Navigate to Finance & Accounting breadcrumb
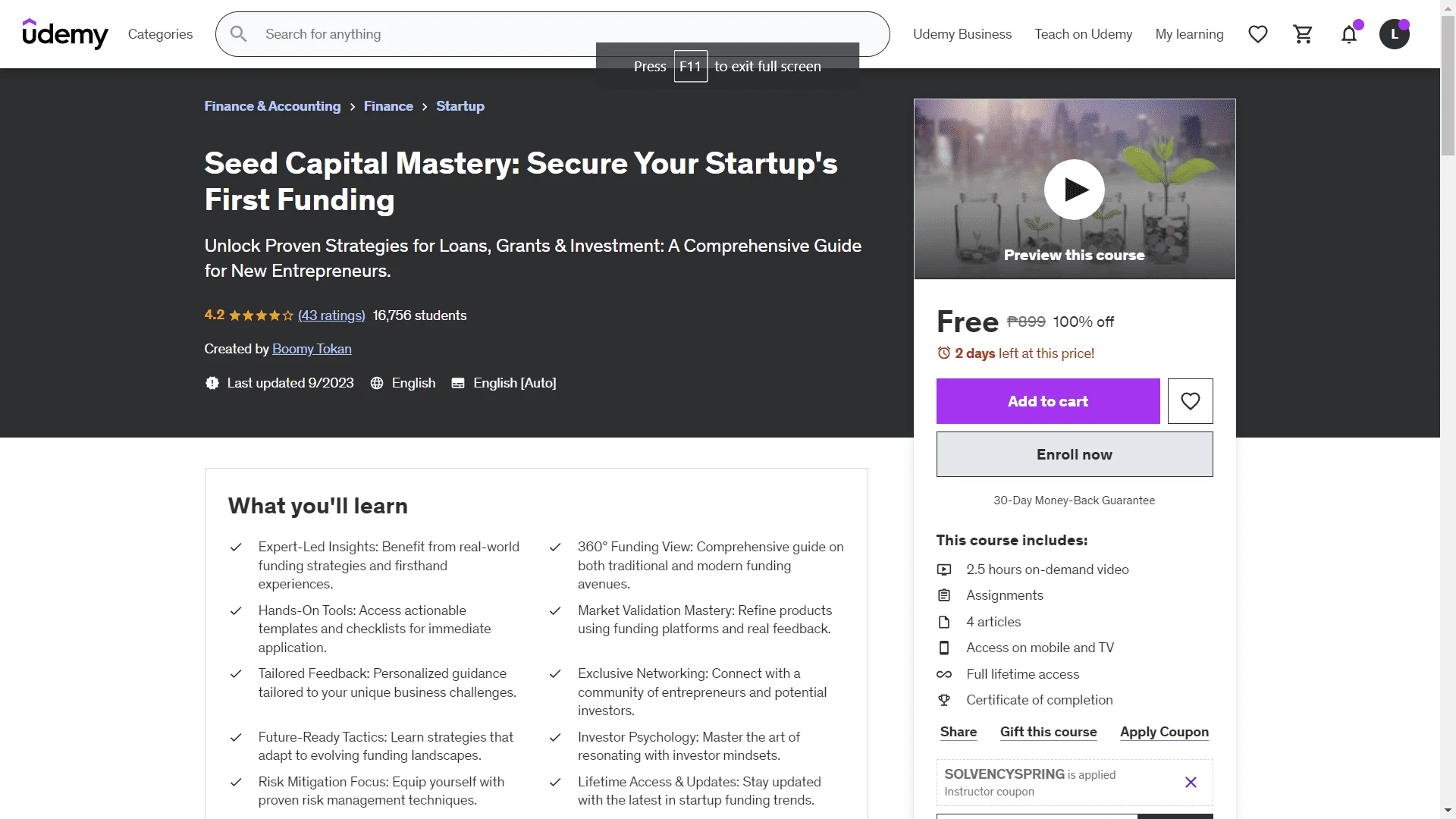Viewport: 1456px width, 819px height. pyautogui.click(x=272, y=106)
